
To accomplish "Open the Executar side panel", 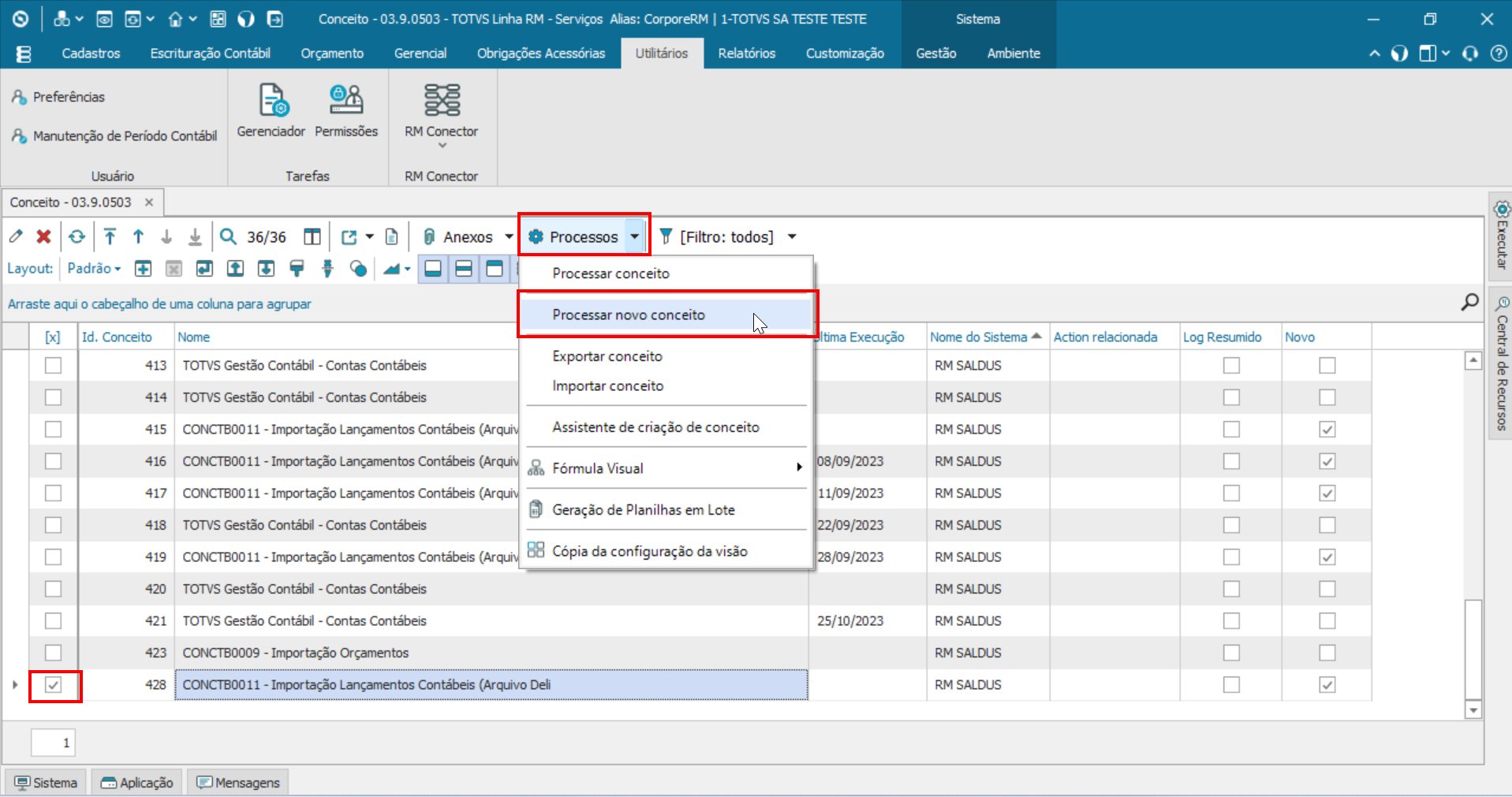I will coord(1501,235).
